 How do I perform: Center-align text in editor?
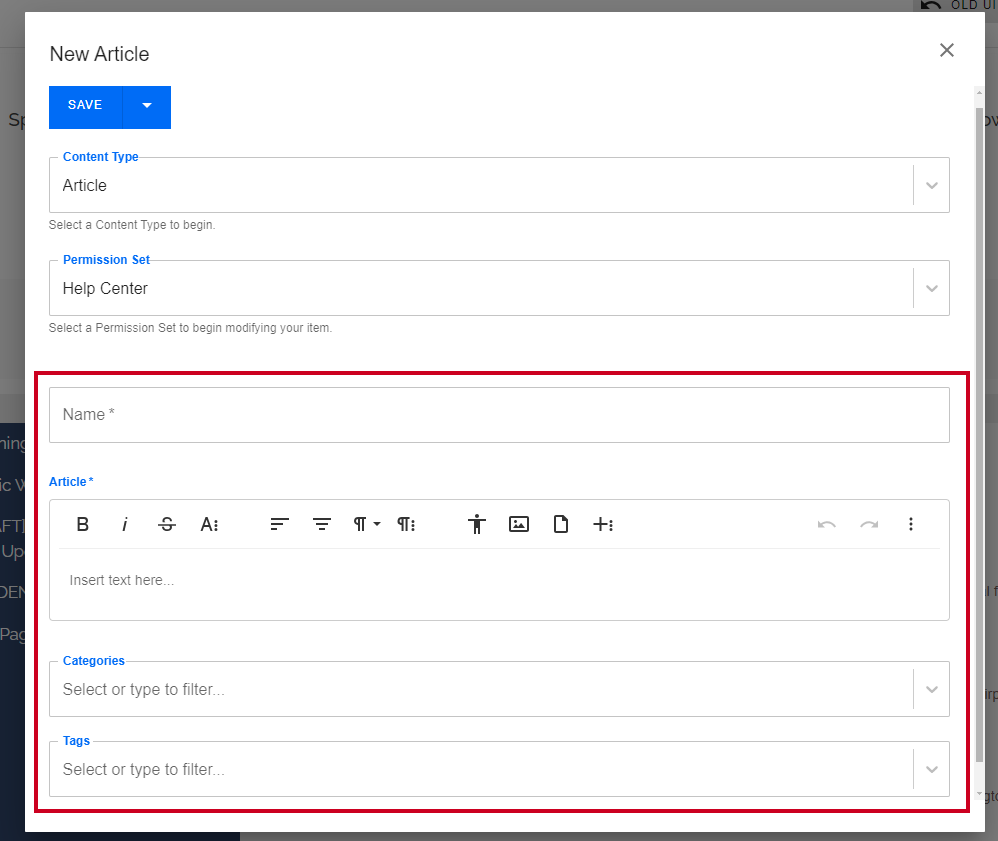(322, 524)
